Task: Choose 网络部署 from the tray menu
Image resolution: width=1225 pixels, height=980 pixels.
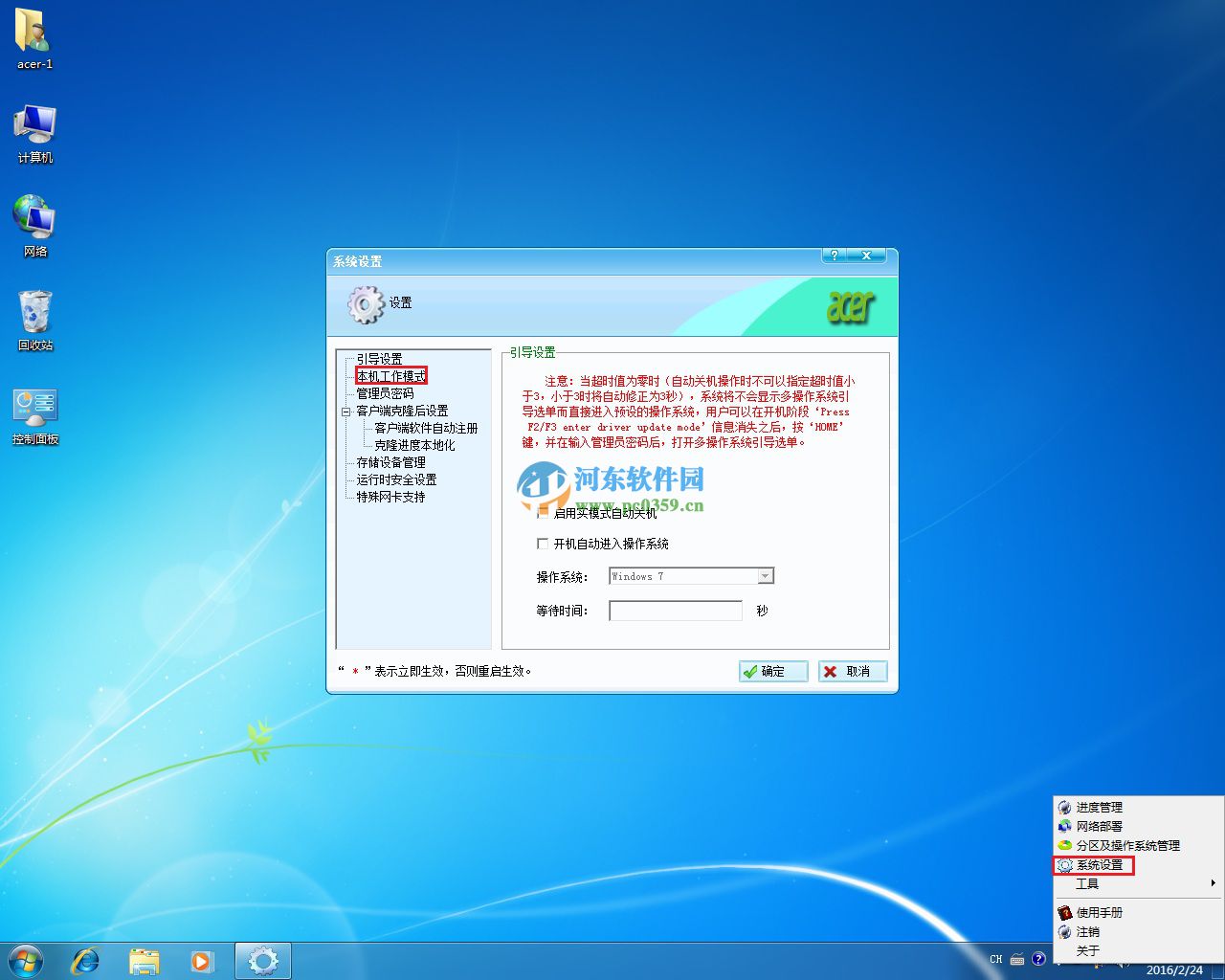Action: click(1138, 827)
